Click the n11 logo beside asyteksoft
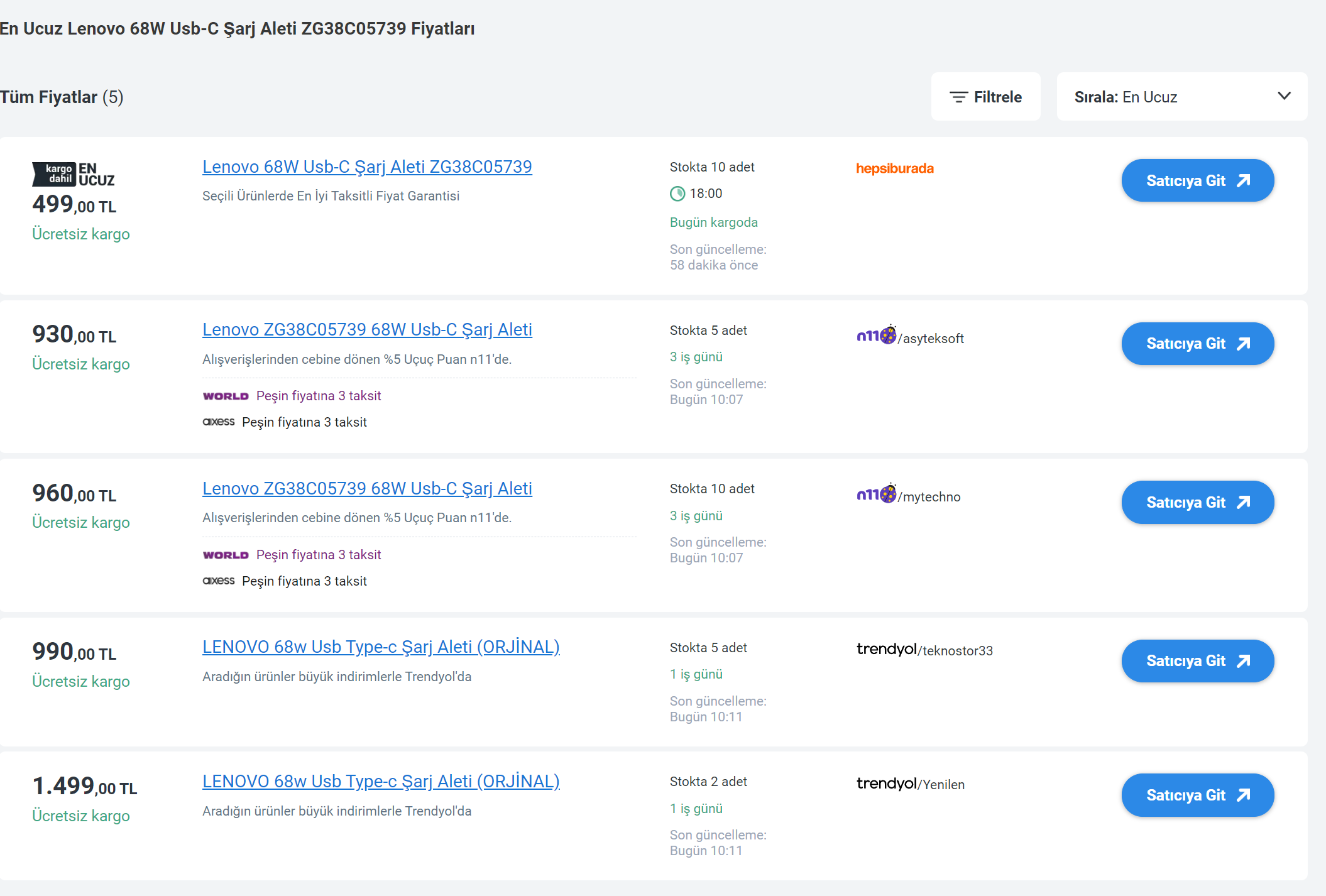Viewport: 1326px width, 896px height. click(877, 335)
